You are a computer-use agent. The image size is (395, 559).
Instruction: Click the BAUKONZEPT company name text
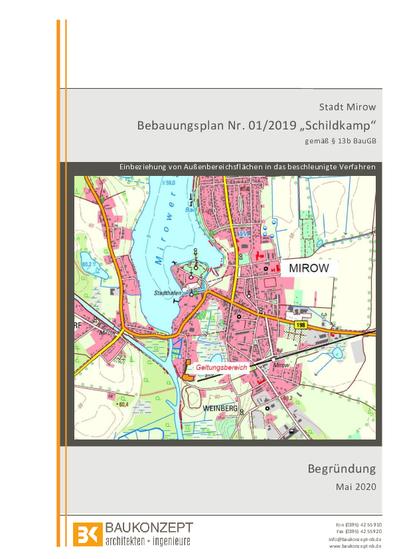[149, 528]
